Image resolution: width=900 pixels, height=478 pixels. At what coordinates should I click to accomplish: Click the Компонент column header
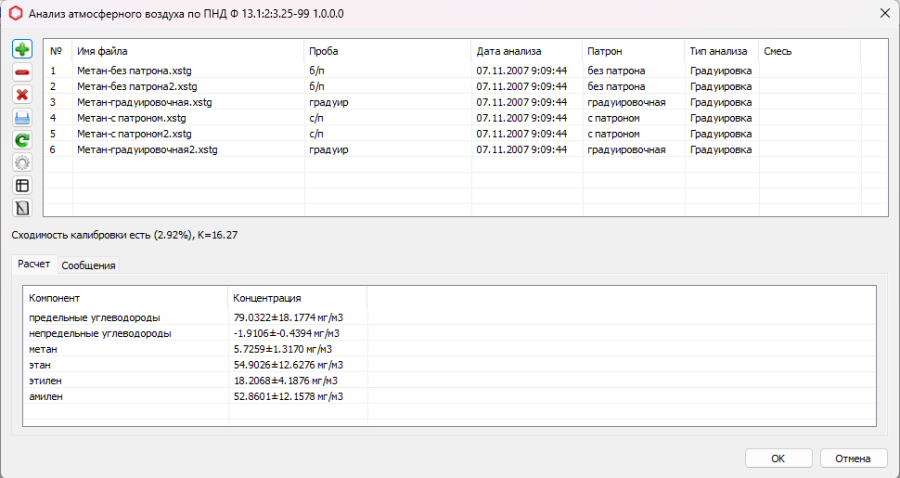pos(126,298)
